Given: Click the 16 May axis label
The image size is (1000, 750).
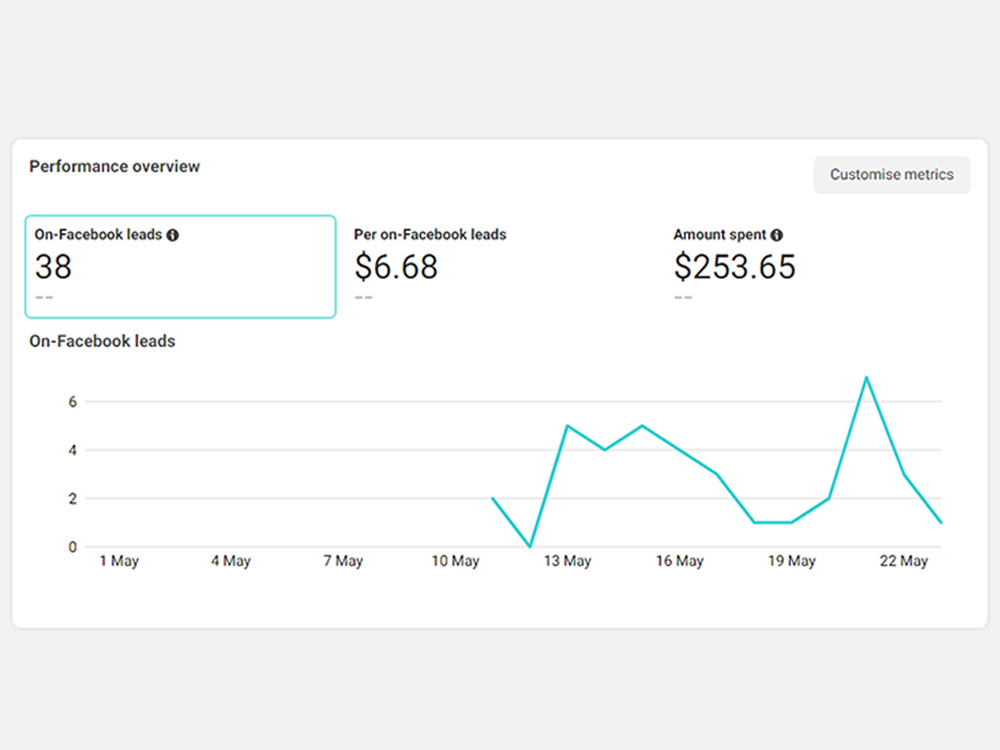Looking at the screenshot, I should click(x=679, y=561).
